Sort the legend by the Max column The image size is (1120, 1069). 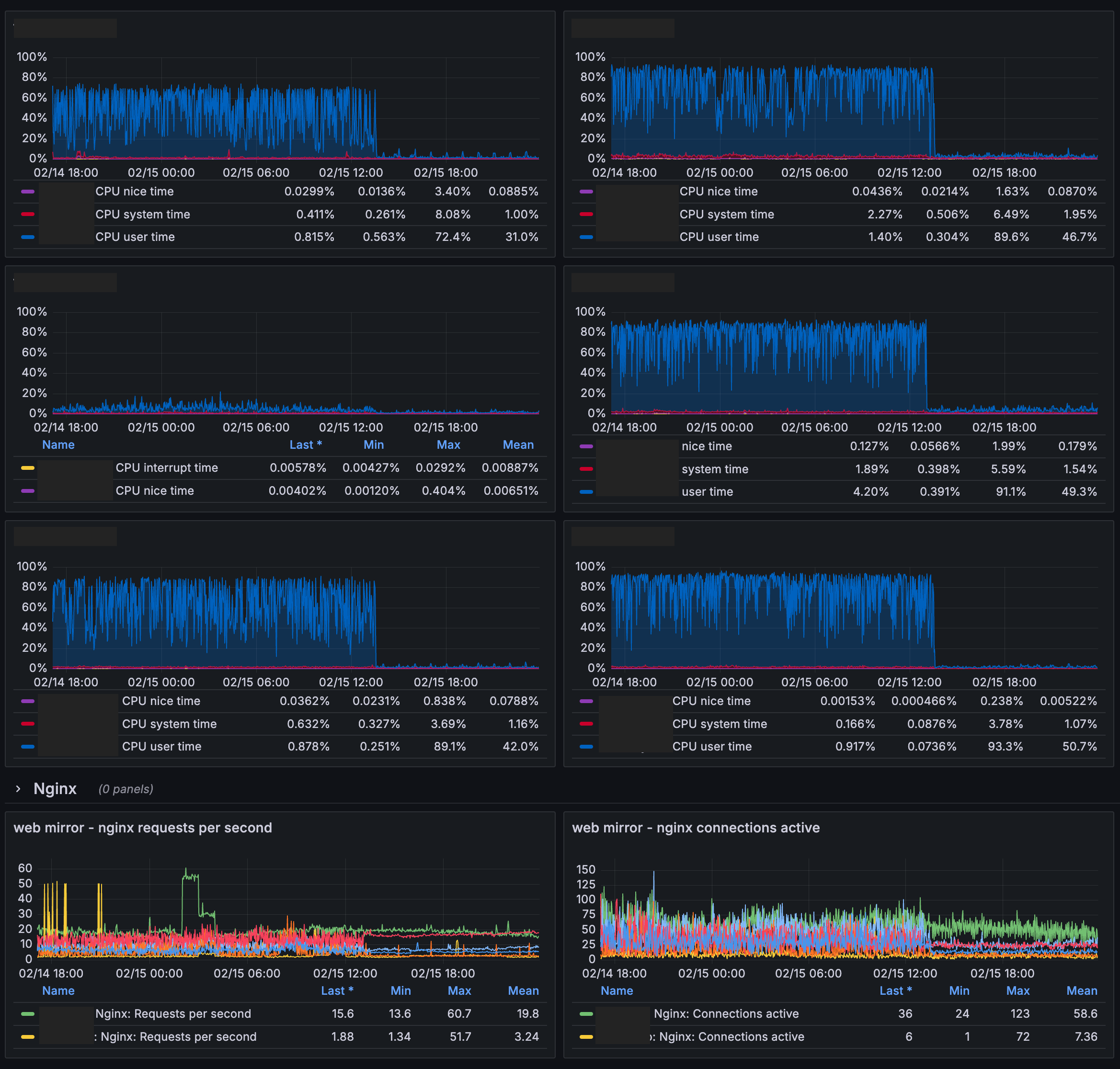tap(448, 444)
